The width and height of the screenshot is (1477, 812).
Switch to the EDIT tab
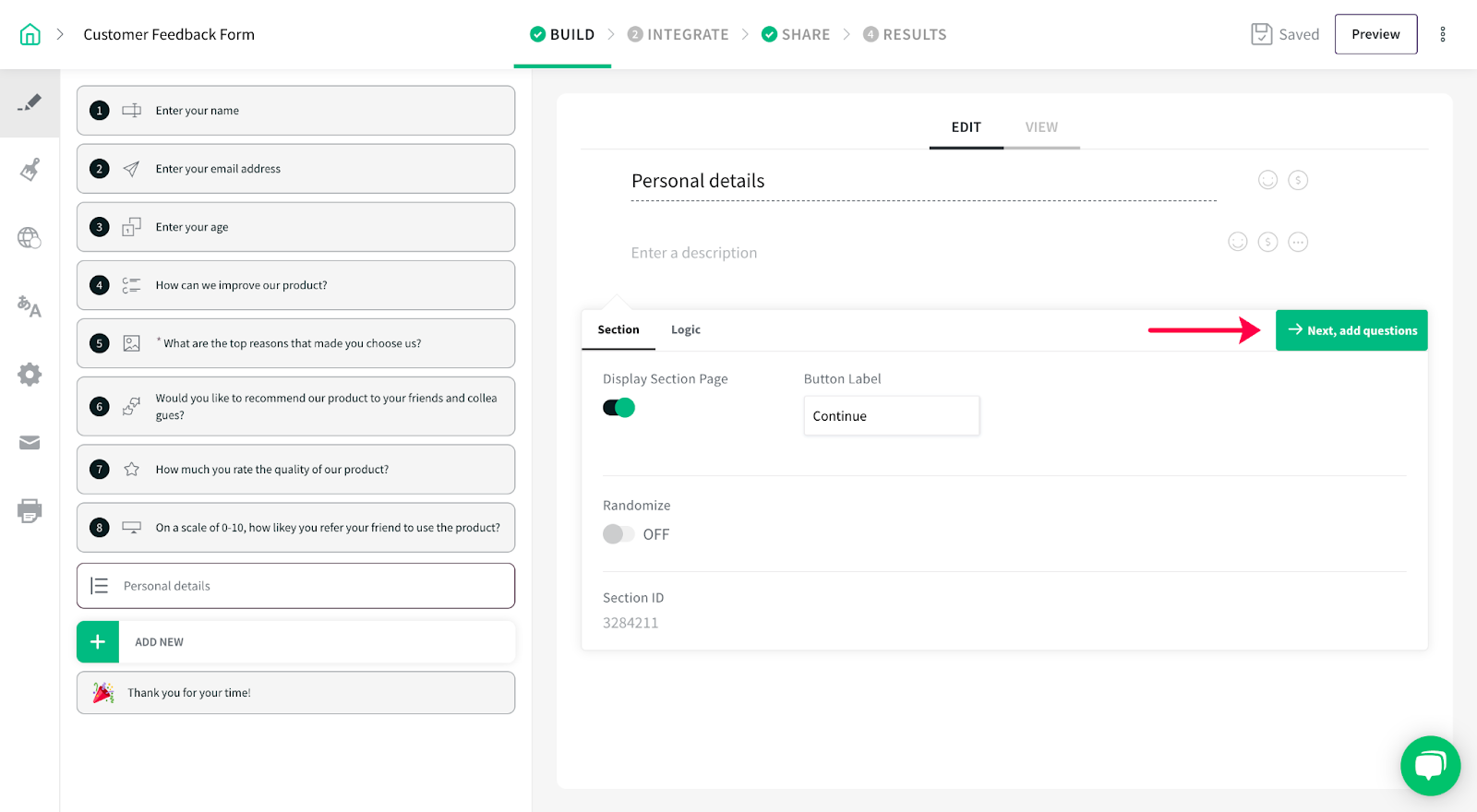tap(967, 127)
